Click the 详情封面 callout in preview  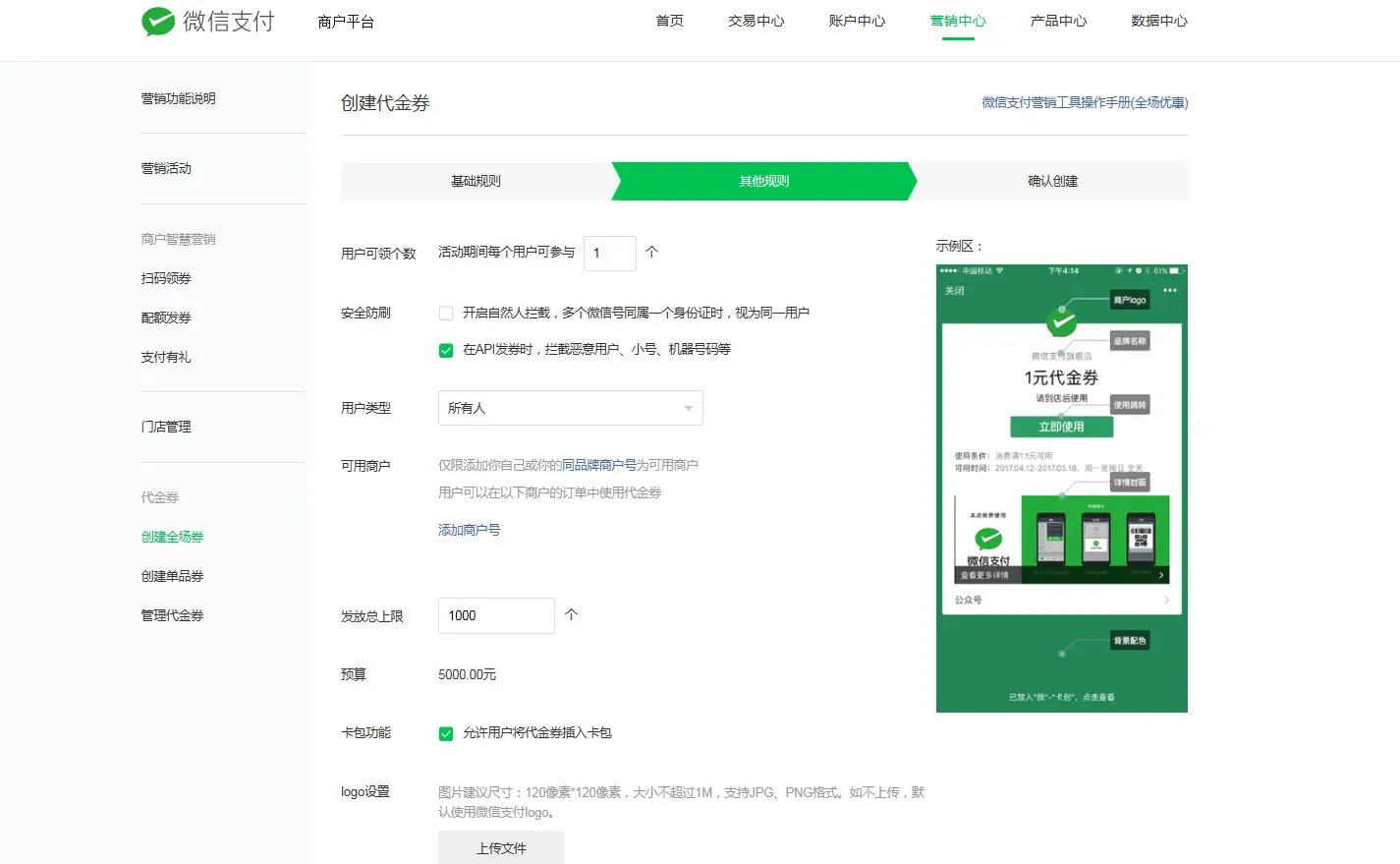pos(1130,483)
